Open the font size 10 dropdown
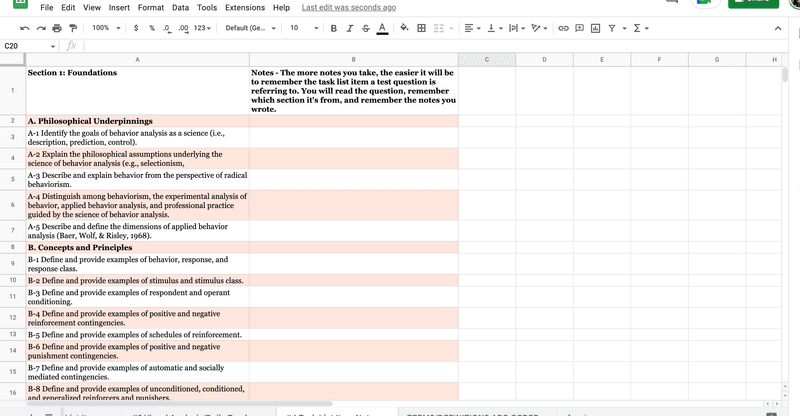The width and height of the screenshot is (800, 416). (x=304, y=28)
